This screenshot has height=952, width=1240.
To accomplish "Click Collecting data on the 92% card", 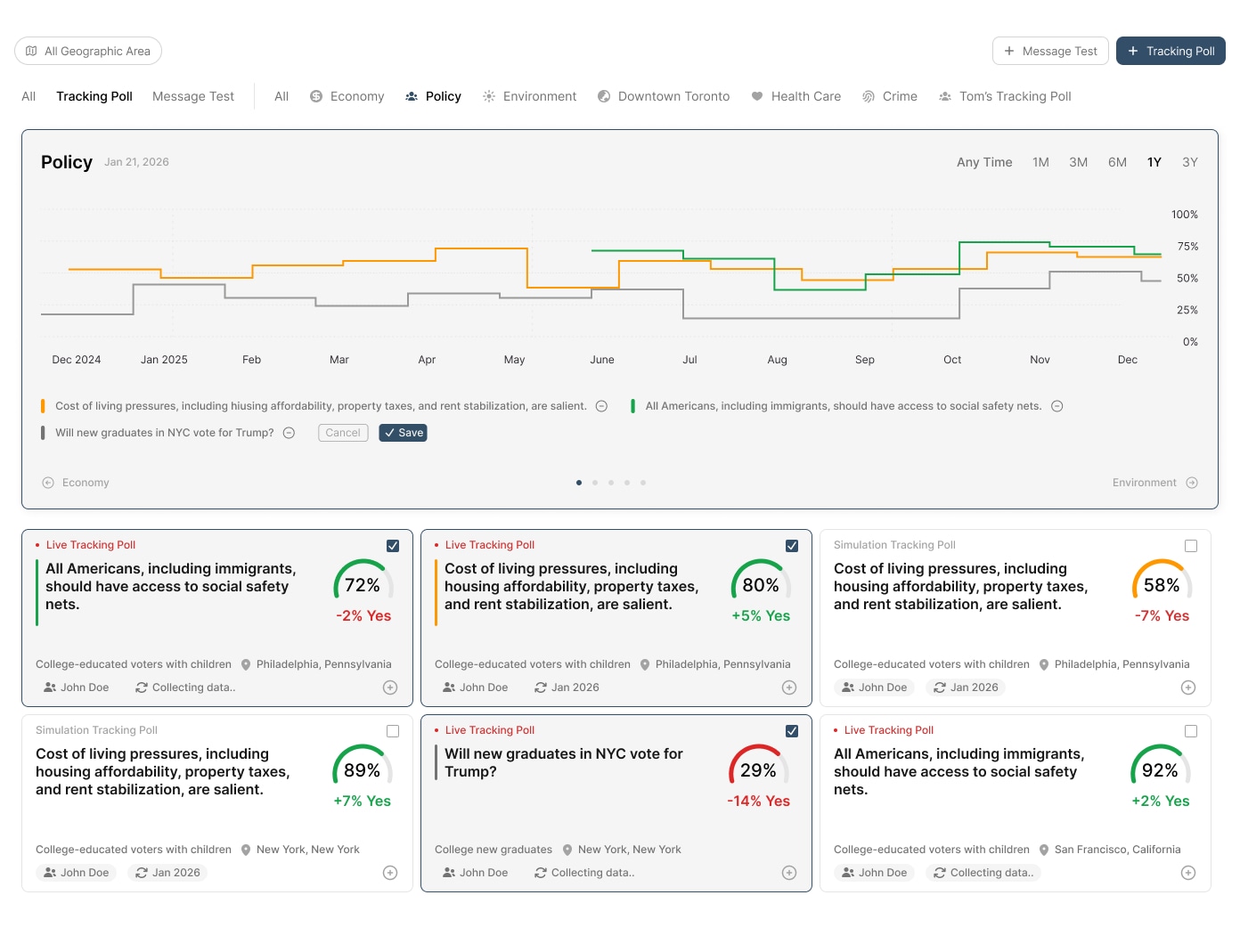I will (983, 873).
